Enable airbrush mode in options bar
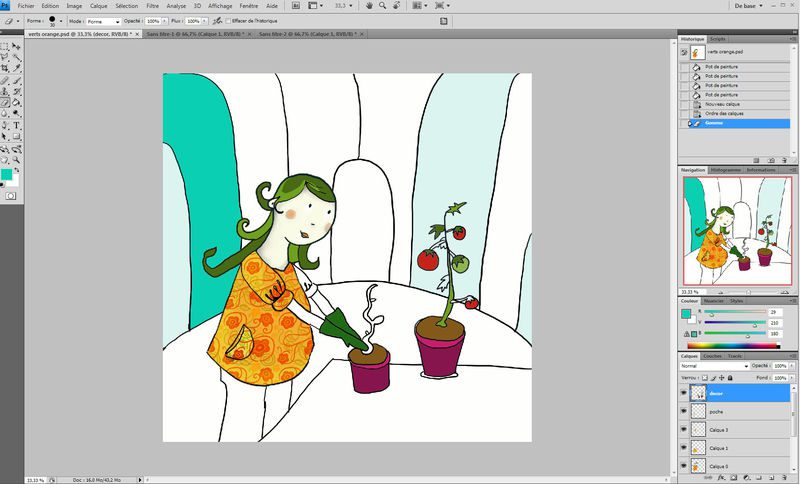This screenshot has height=484, width=800. pos(217,21)
